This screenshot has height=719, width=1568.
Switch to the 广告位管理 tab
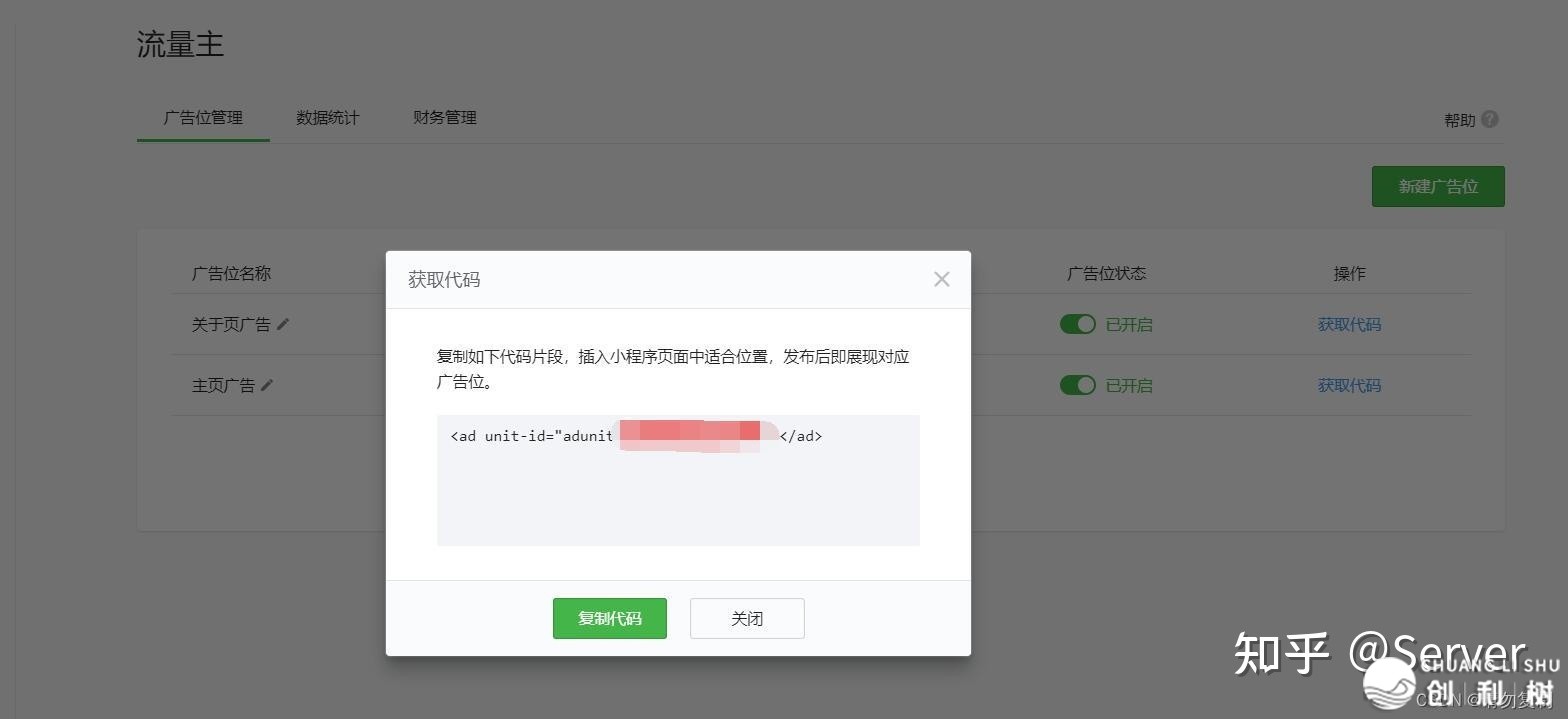coord(203,118)
